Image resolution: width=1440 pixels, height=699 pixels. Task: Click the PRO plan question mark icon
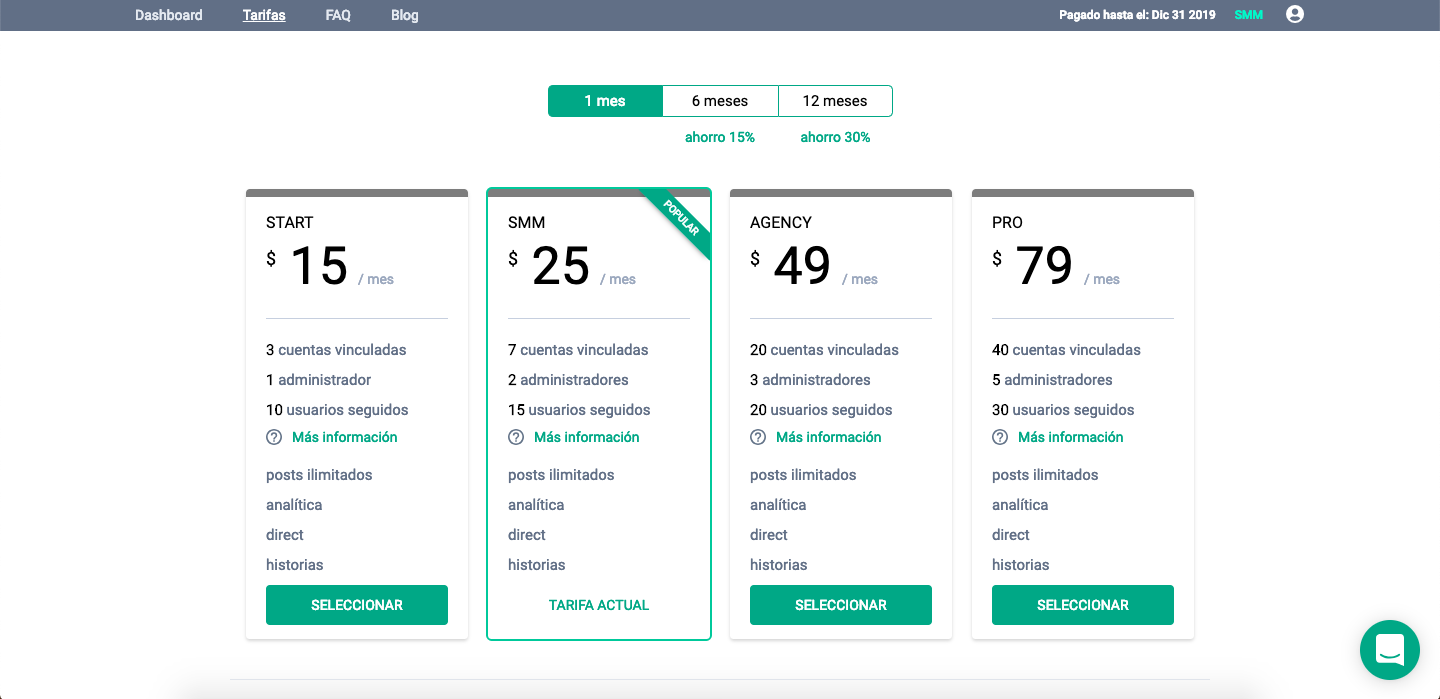coord(1000,437)
